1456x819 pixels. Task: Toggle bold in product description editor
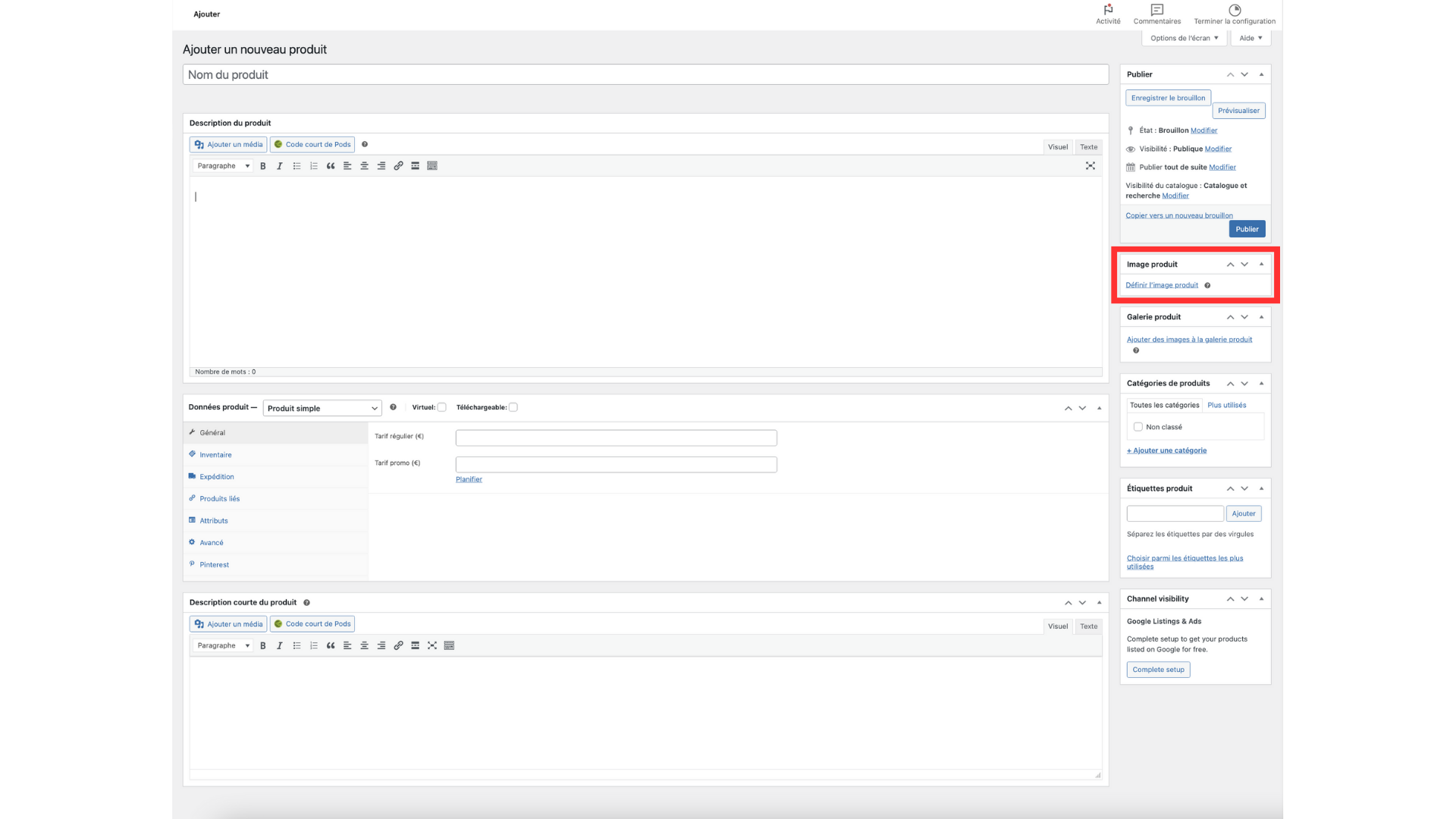pyautogui.click(x=263, y=166)
